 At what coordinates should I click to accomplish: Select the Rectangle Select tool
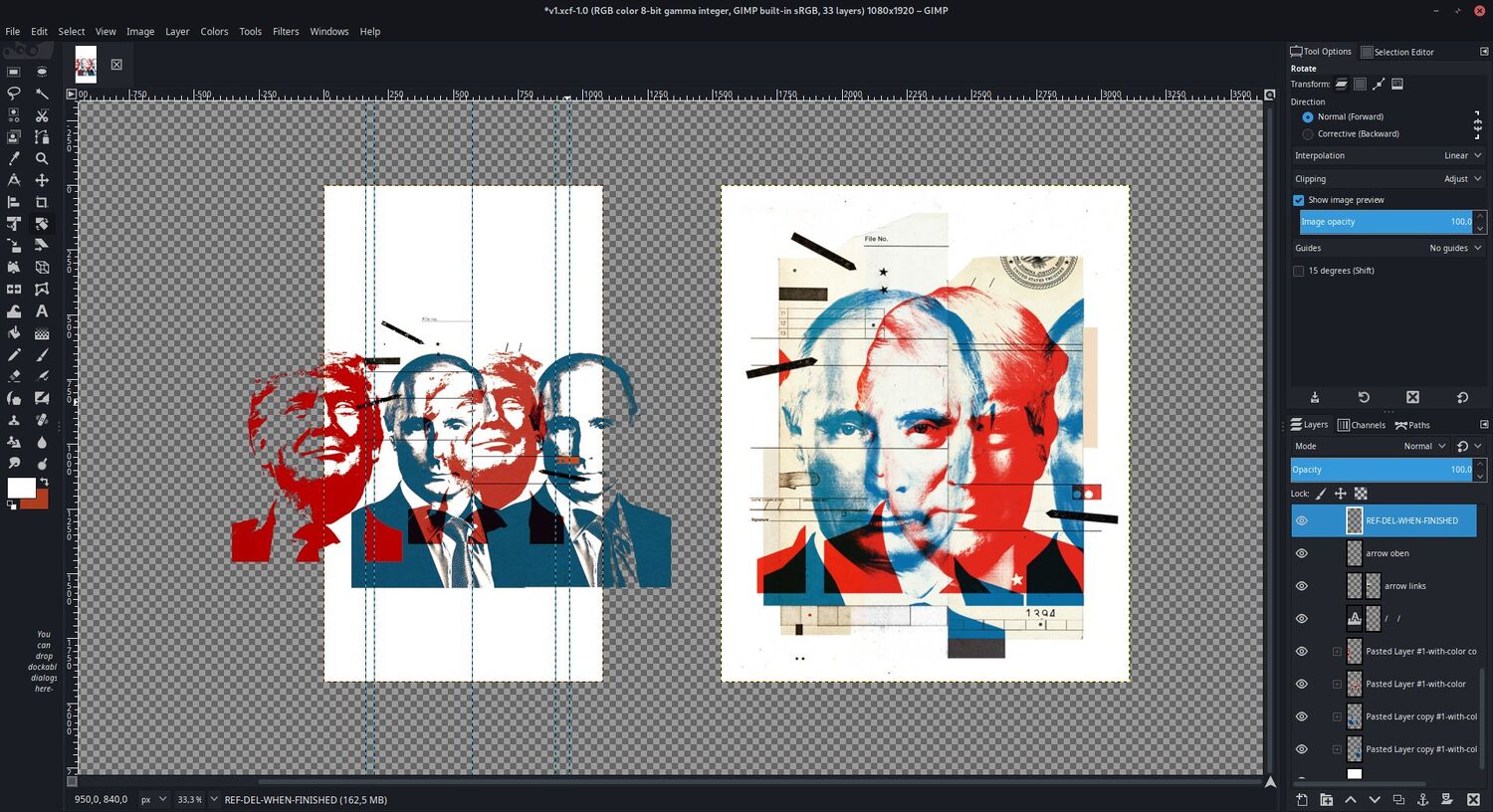coord(14,72)
